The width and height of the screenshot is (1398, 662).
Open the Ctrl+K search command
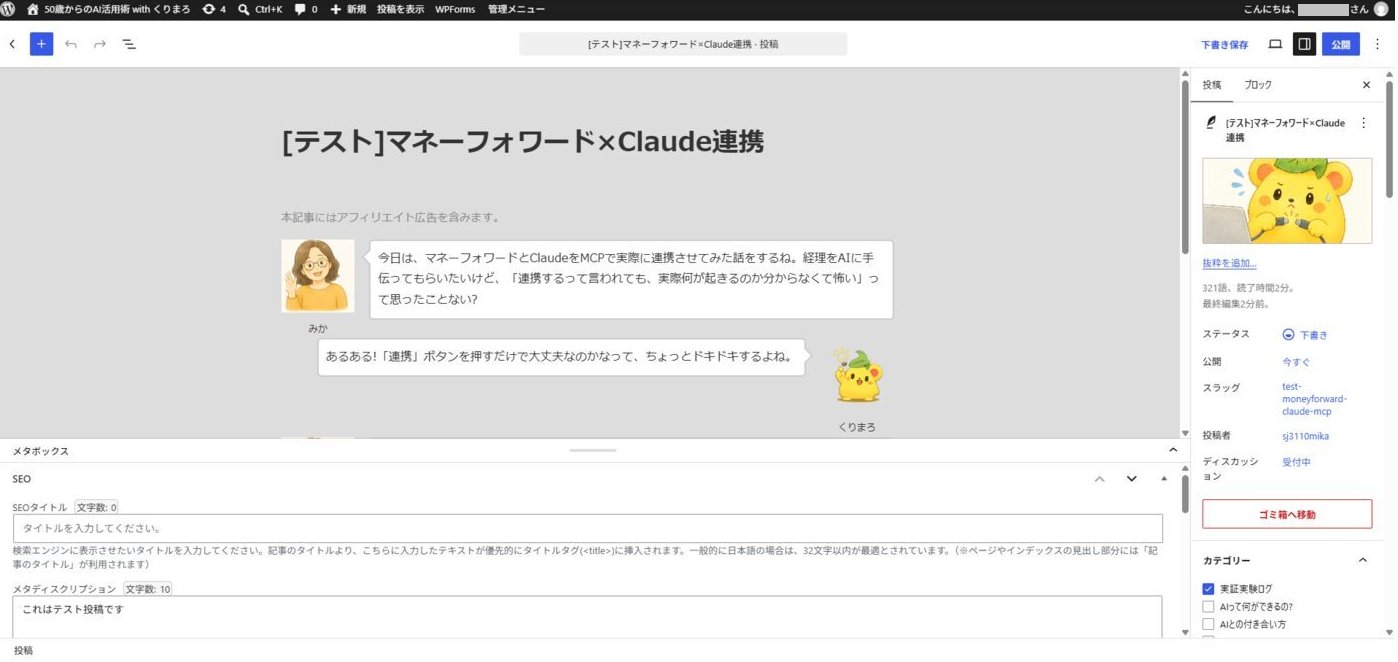[260, 9]
